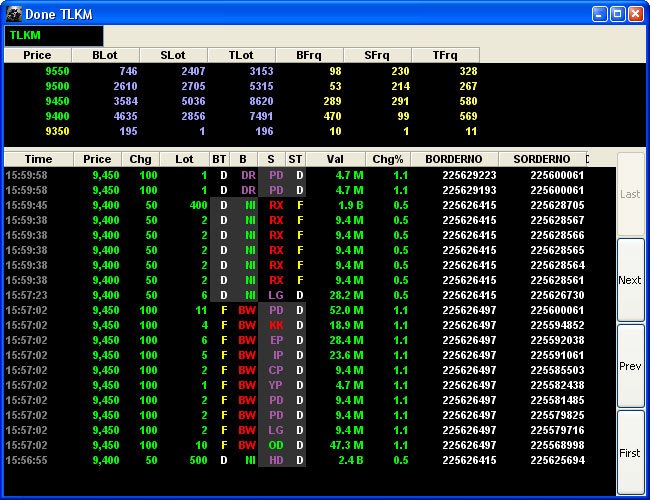Click the BFrq column header
650x500 pixels.
pyautogui.click(x=309, y=55)
